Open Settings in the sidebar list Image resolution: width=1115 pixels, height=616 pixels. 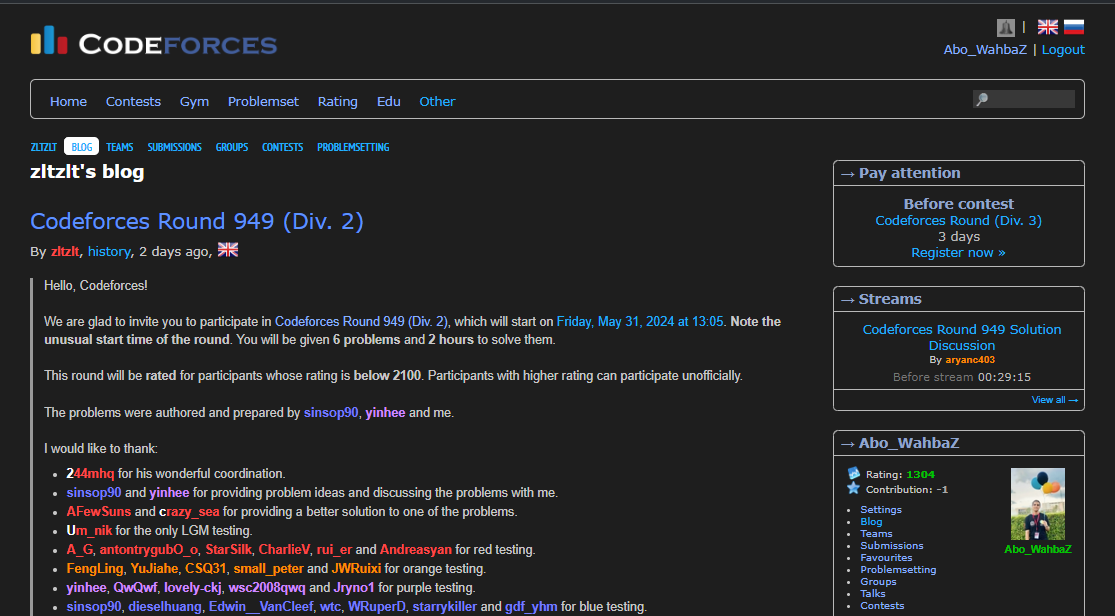881,509
